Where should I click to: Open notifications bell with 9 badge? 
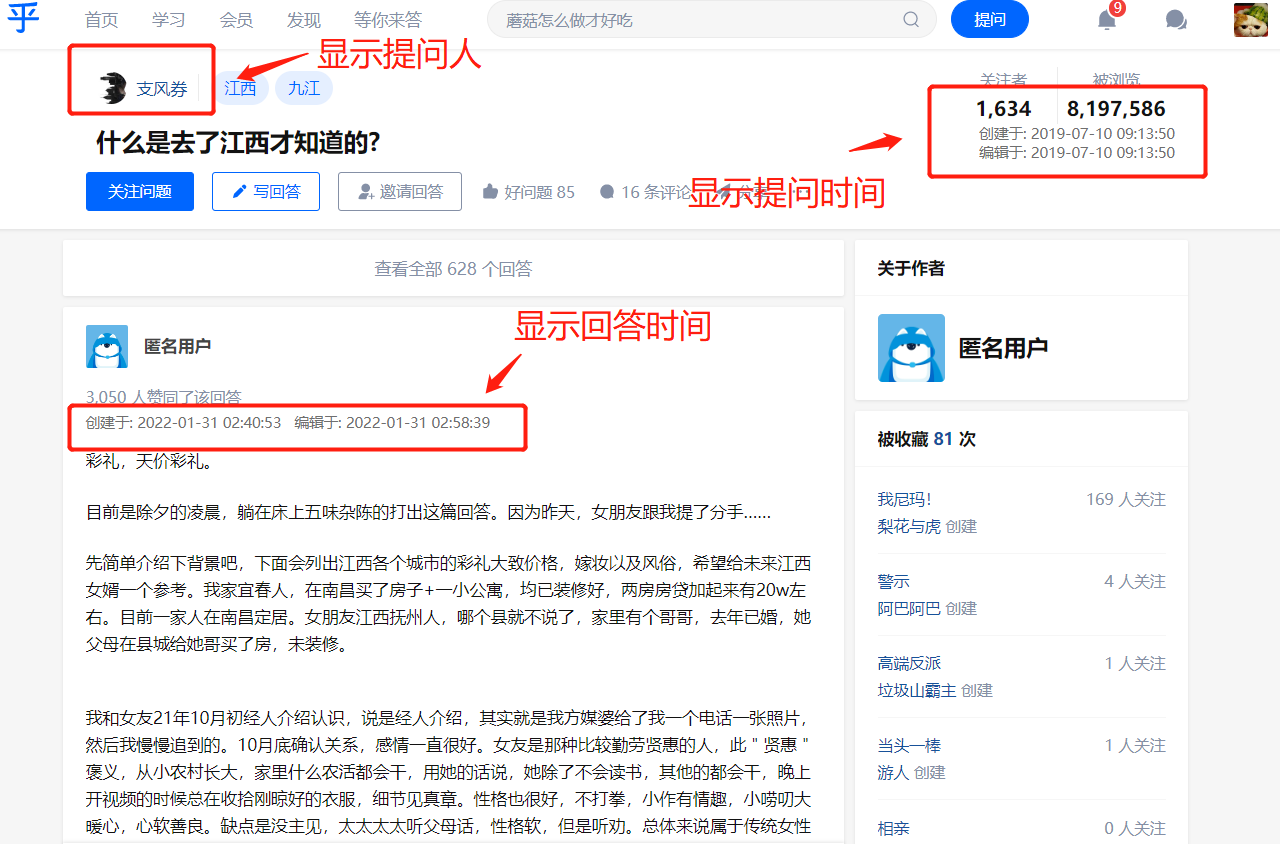1107,20
